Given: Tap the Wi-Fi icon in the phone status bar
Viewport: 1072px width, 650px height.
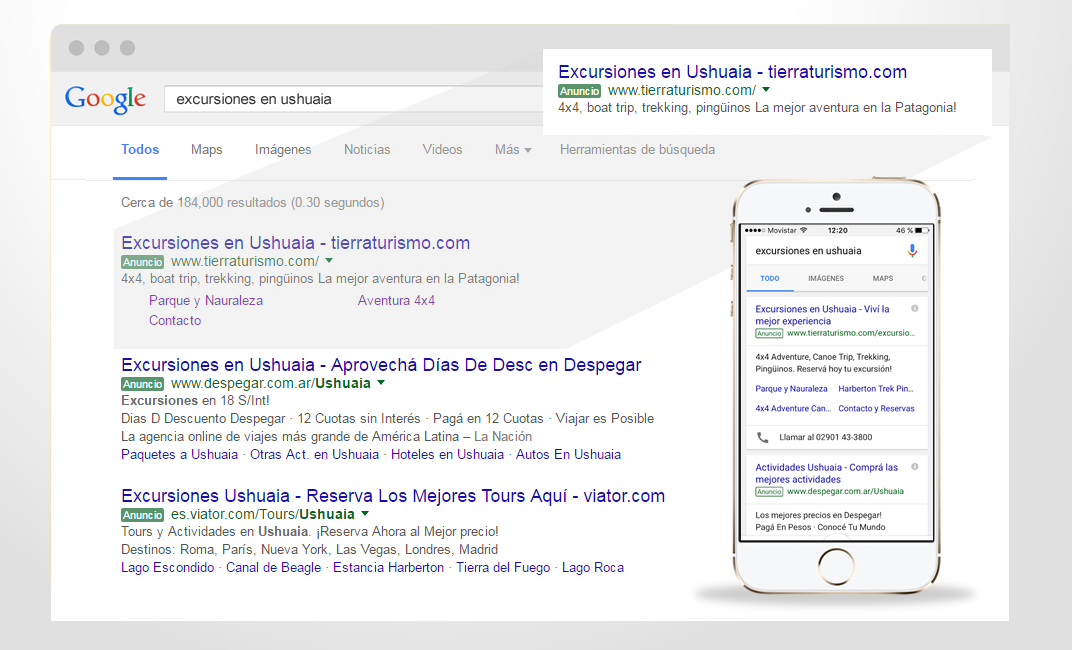Looking at the screenshot, I should [x=804, y=230].
